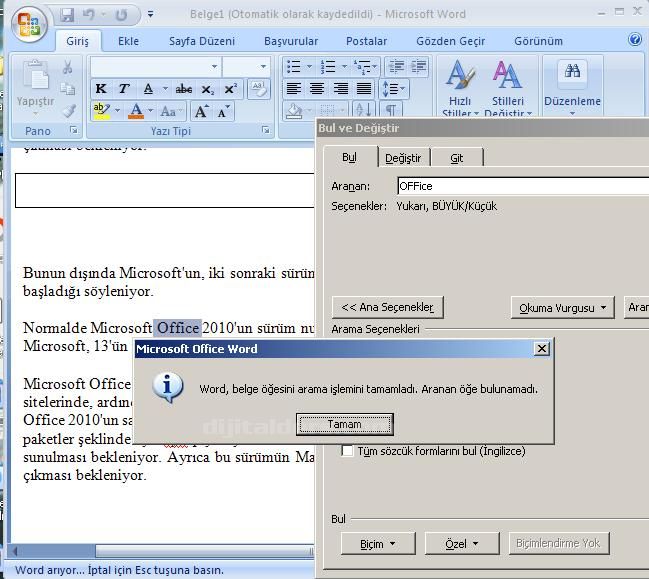Apply yellow text highlight color

coord(101,111)
